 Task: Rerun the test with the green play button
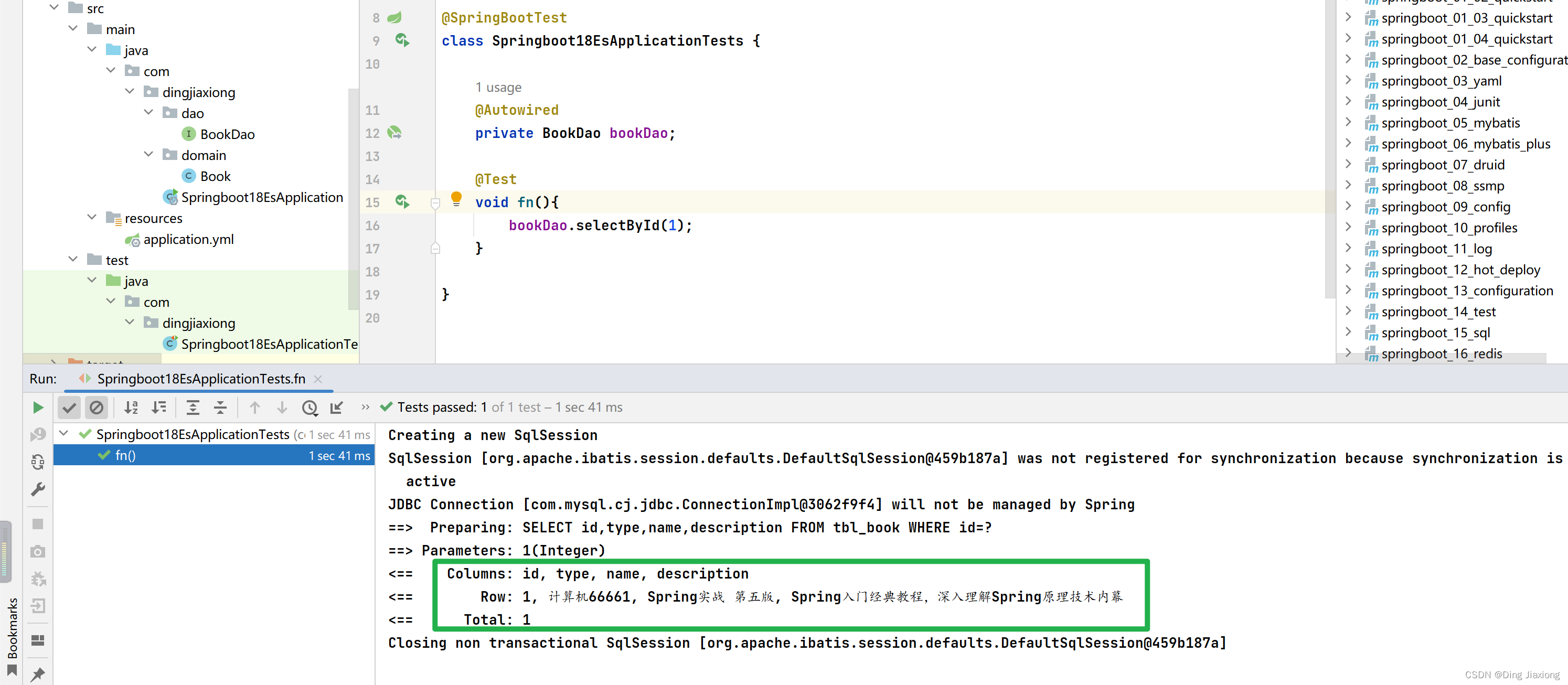(x=38, y=408)
